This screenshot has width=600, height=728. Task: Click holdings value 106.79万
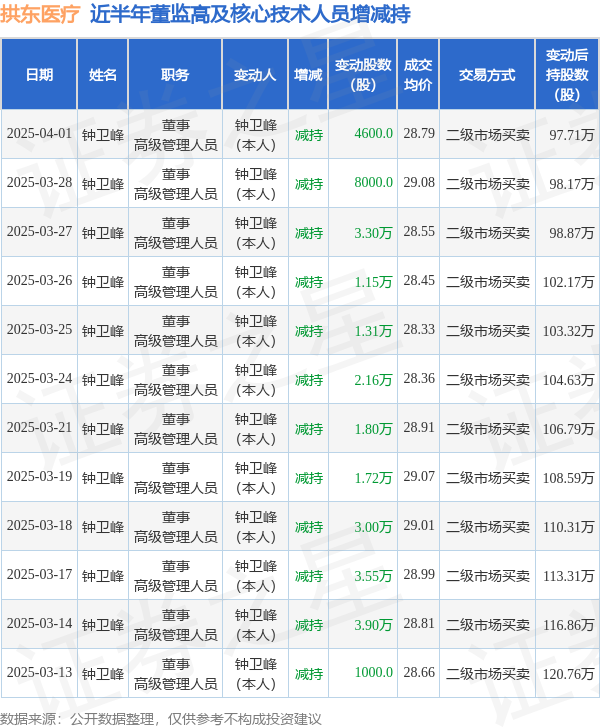568,429
